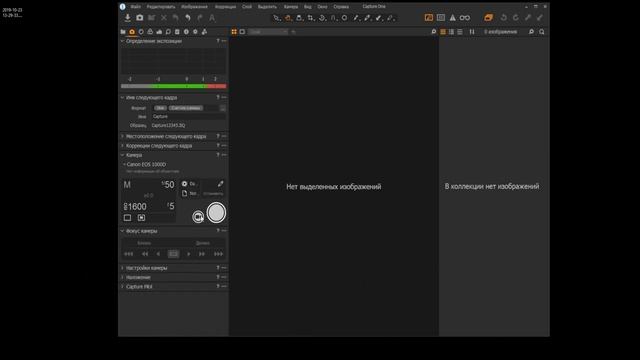Expand the Коррекции следующего кадра panel
The image size is (640, 360).
(x=122, y=146)
